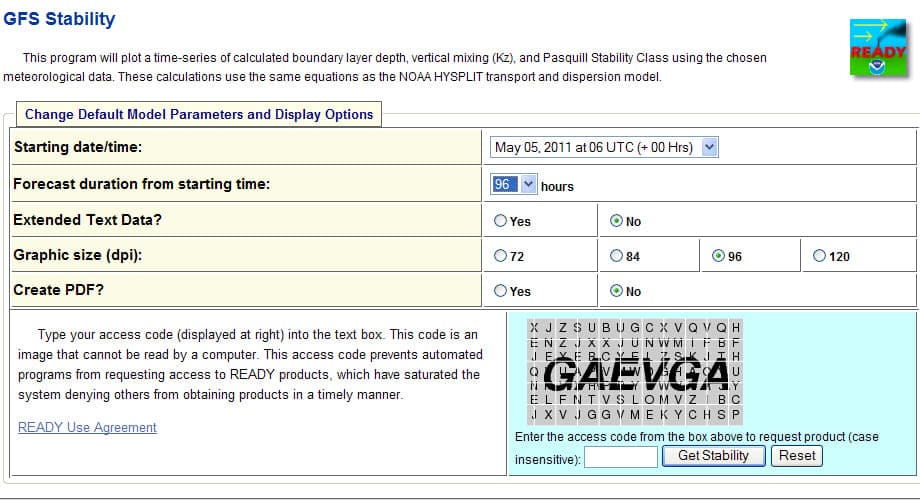Click the access code text box
The width and height of the screenshot is (920, 500).
pos(620,457)
